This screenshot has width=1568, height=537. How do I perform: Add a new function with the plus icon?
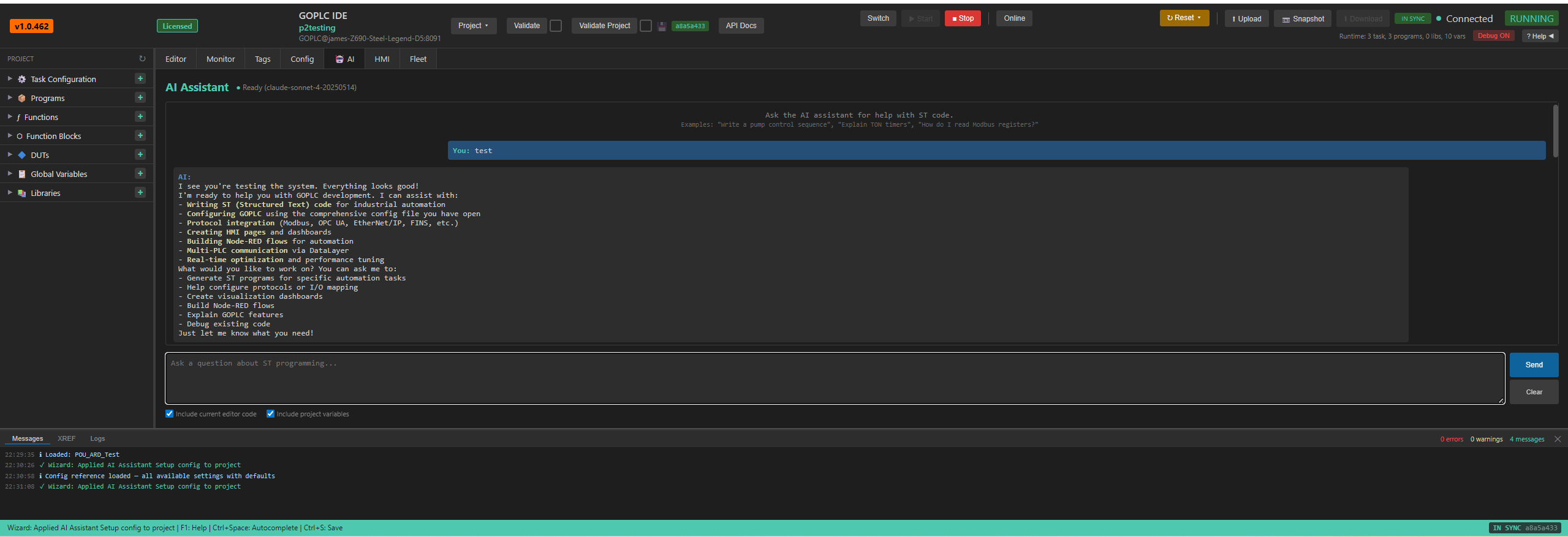(140, 116)
